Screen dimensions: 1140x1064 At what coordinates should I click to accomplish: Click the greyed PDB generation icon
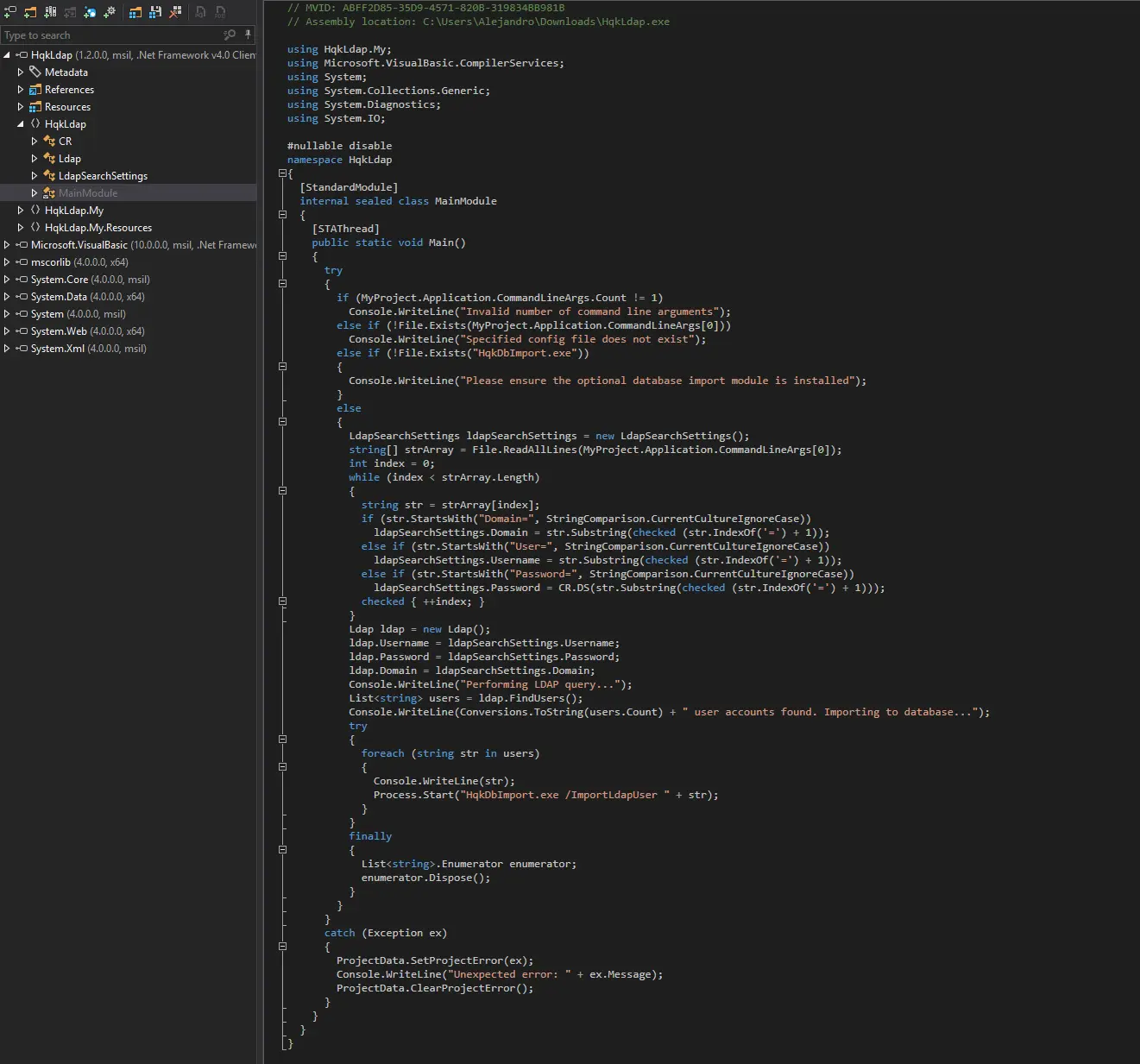pos(220,12)
